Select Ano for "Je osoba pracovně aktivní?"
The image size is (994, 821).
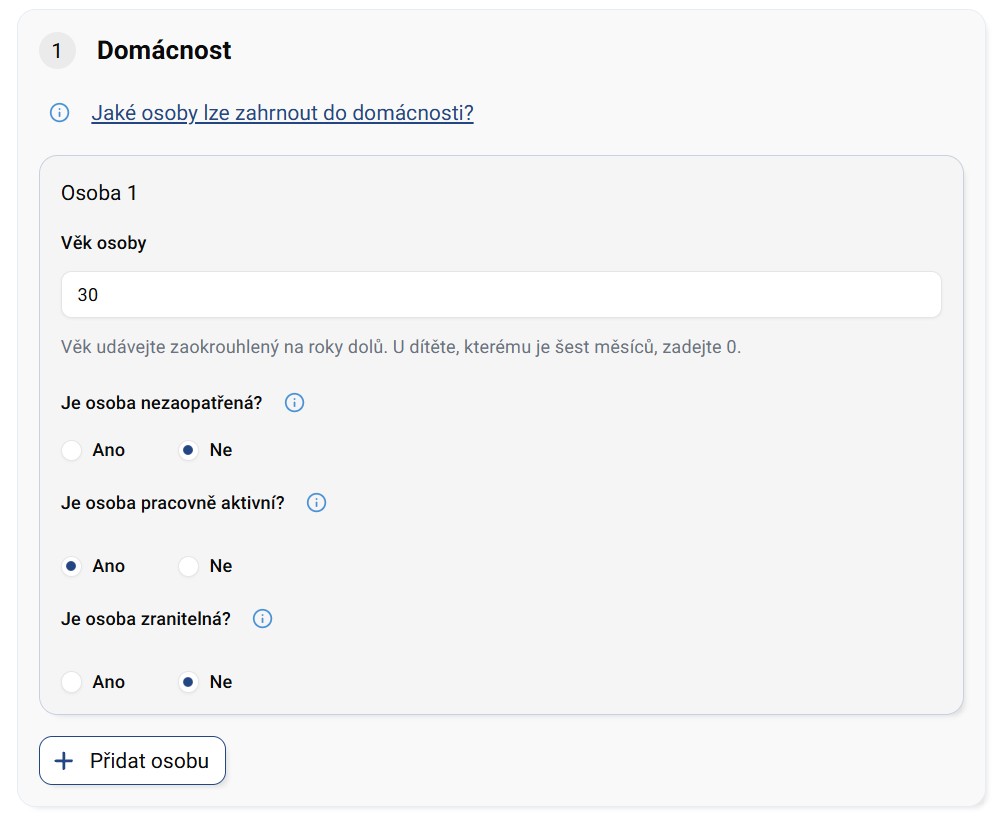[x=72, y=566]
